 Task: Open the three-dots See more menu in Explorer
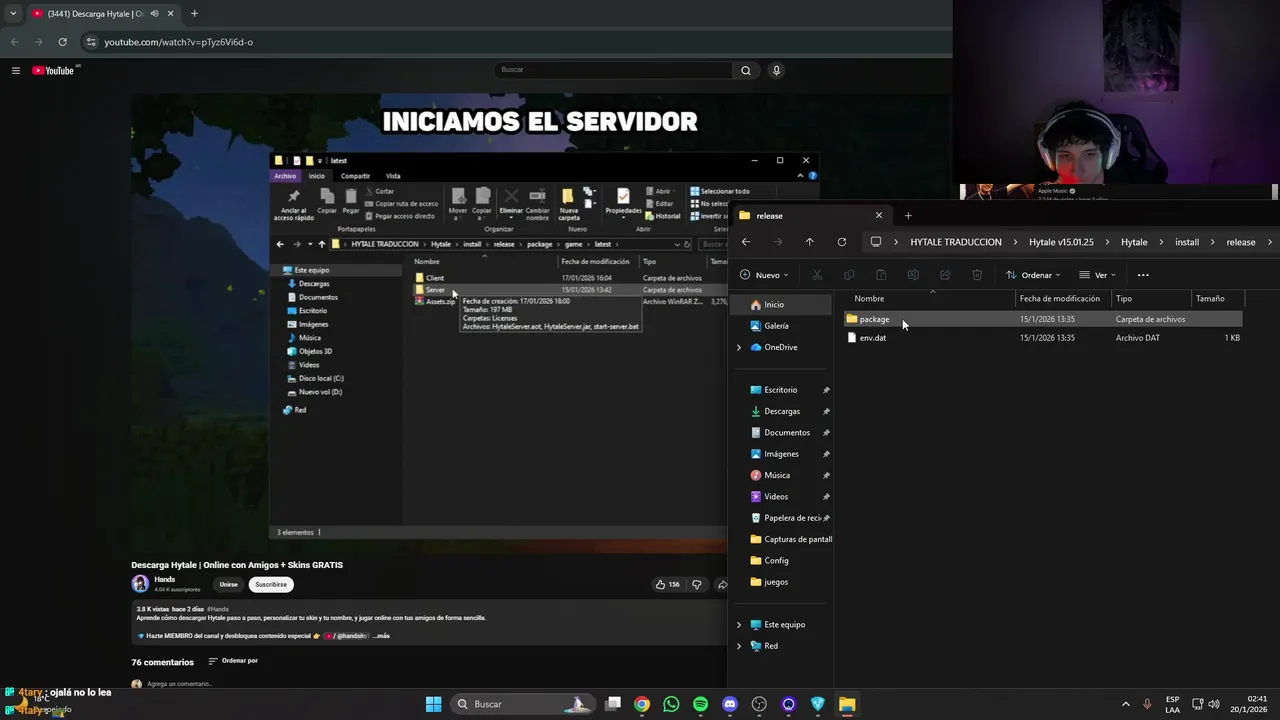[1143, 275]
